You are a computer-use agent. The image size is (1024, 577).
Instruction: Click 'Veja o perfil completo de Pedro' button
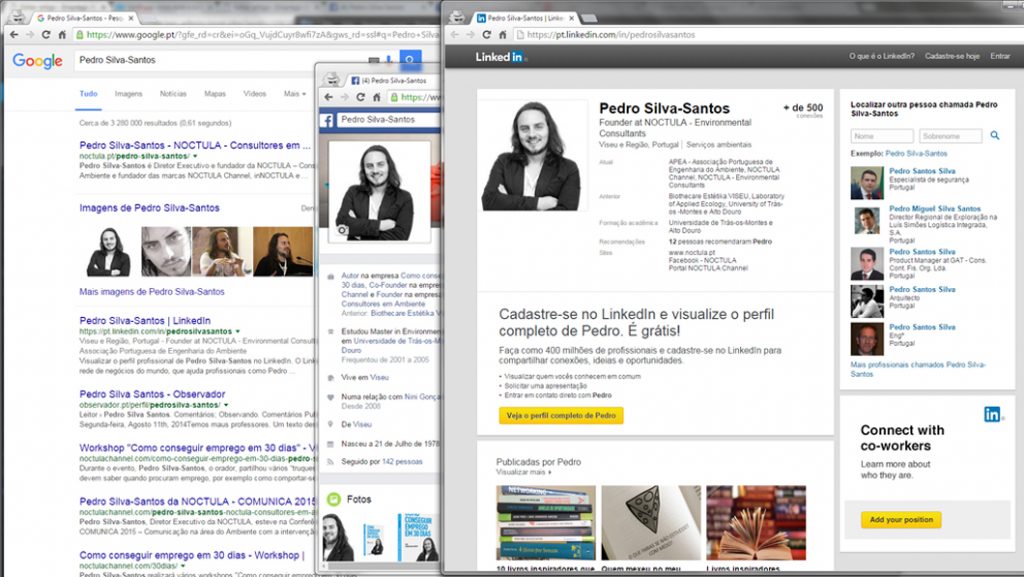561,416
